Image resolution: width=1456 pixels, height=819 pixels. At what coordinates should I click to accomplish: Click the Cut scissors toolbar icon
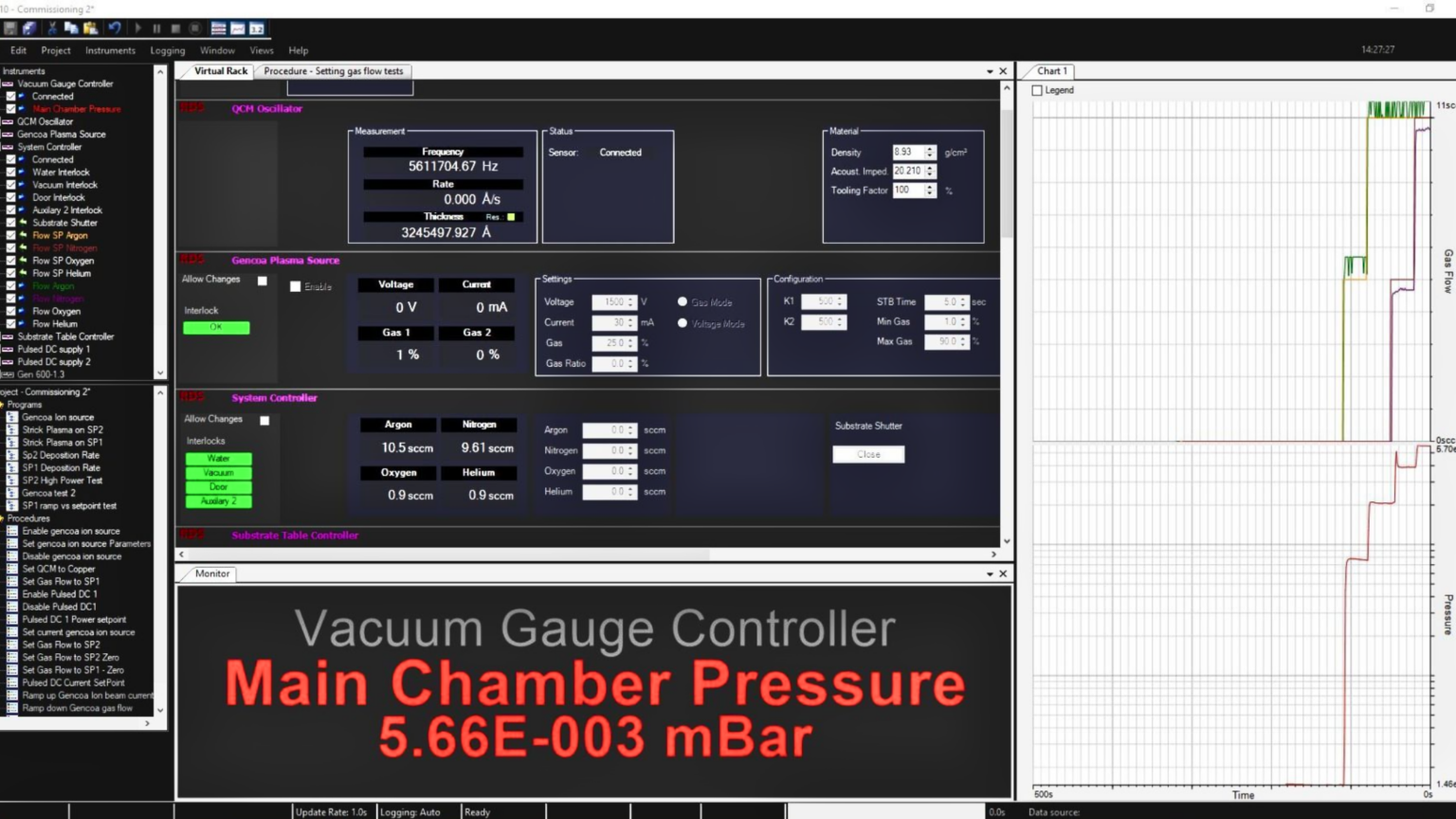tap(52, 28)
